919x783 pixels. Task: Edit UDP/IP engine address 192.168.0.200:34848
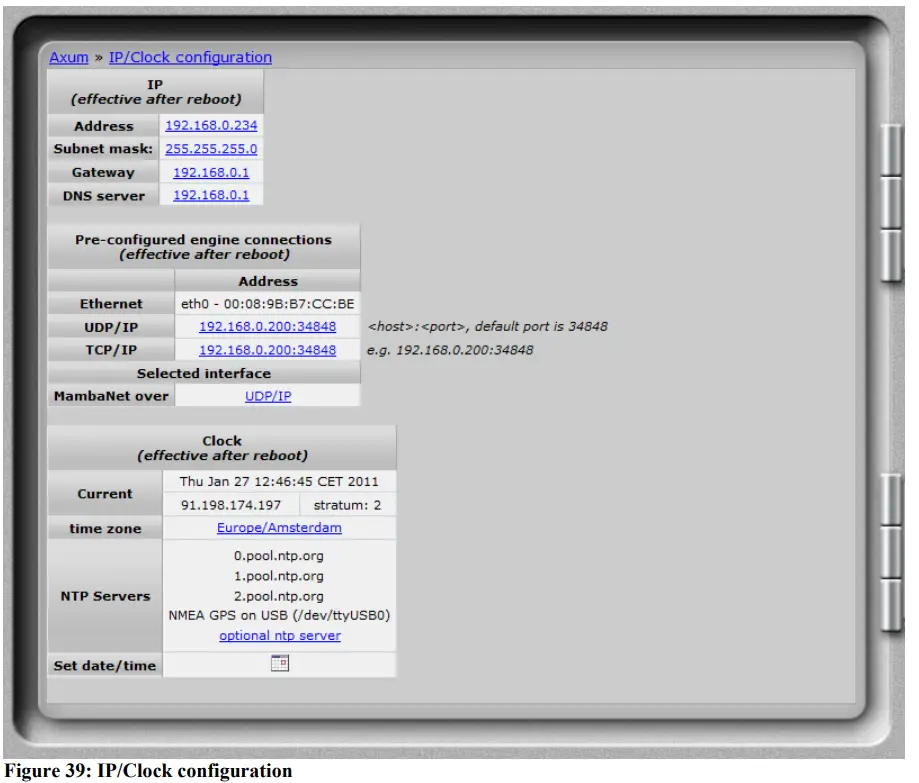(267, 326)
